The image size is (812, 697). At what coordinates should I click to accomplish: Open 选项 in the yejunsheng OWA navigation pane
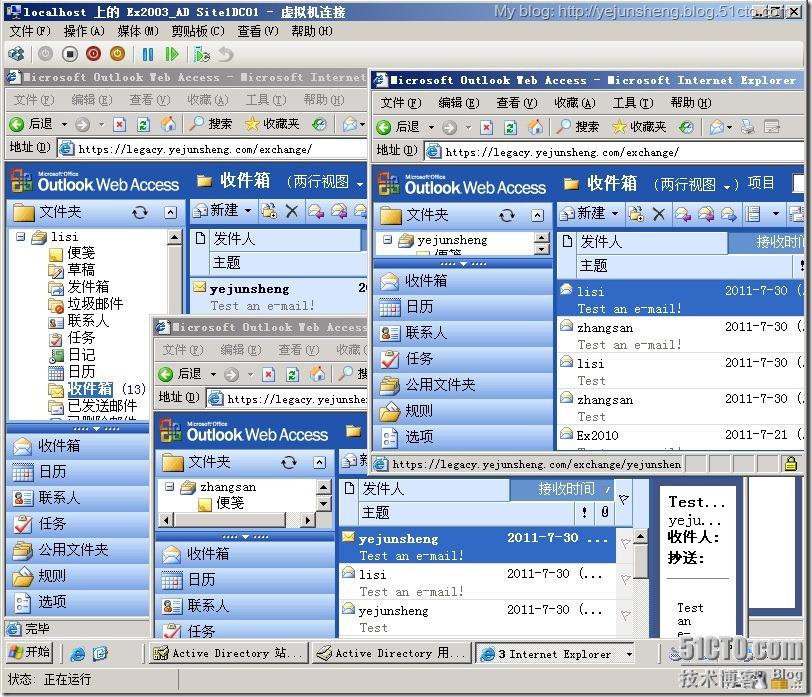[x=463, y=437]
